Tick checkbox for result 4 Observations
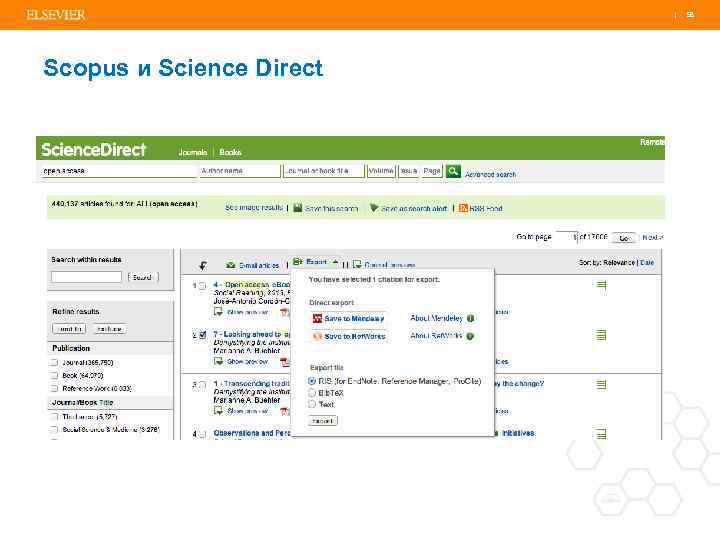 pos(202,434)
